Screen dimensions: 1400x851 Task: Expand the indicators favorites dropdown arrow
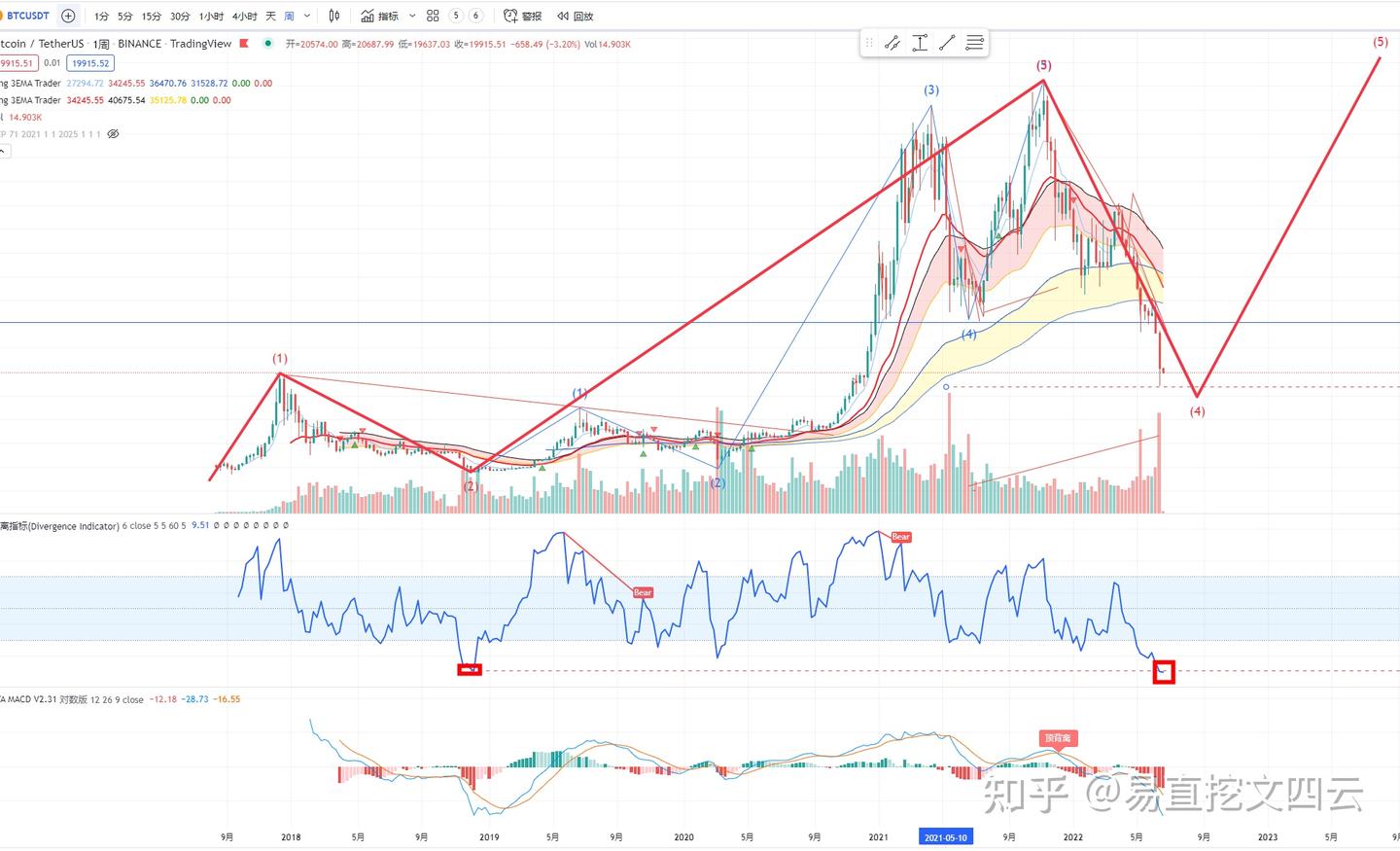click(x=412, y=16)
